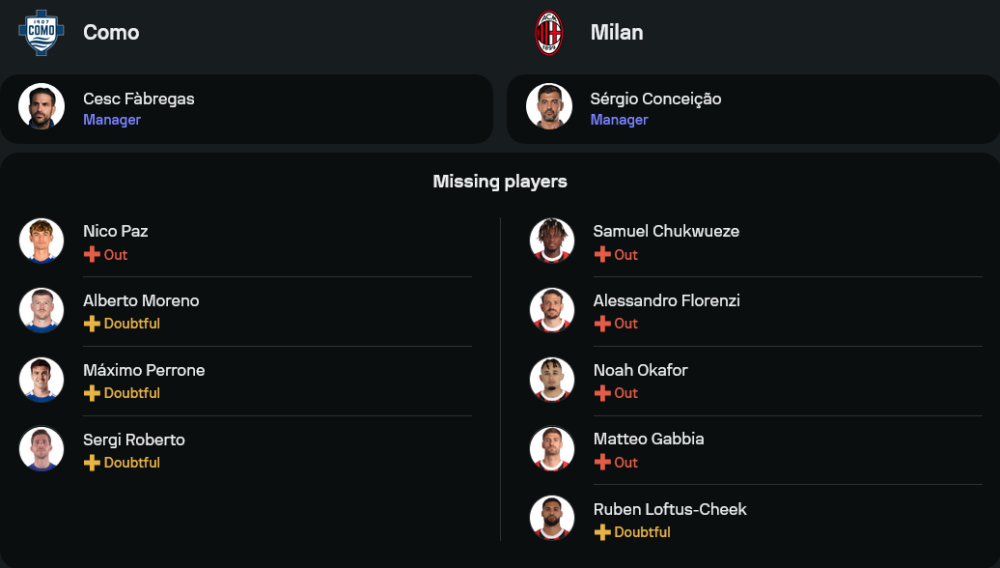
Task: Click Sérgio Conceição manager avatar
Action: tap(549, 107)
